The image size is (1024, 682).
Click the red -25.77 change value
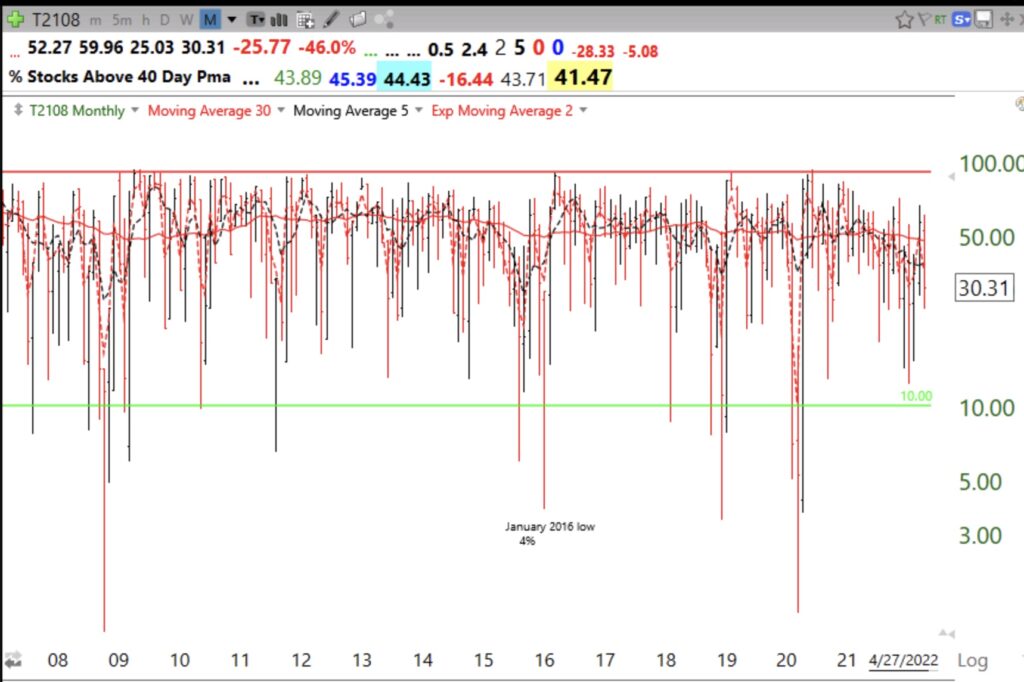pos(261,48)
